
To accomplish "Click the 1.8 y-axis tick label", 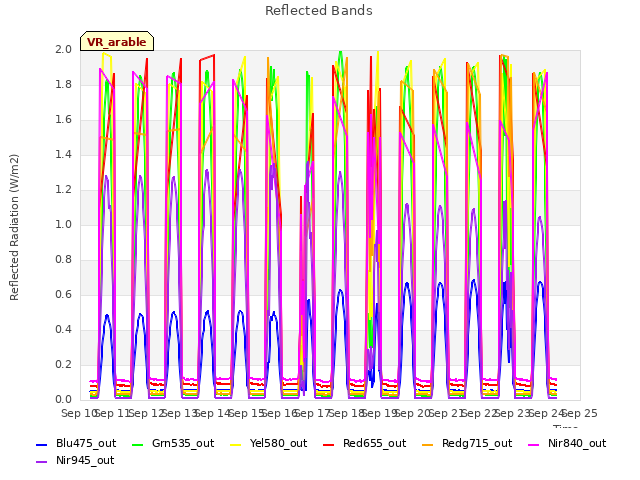I will click(63, 84).
